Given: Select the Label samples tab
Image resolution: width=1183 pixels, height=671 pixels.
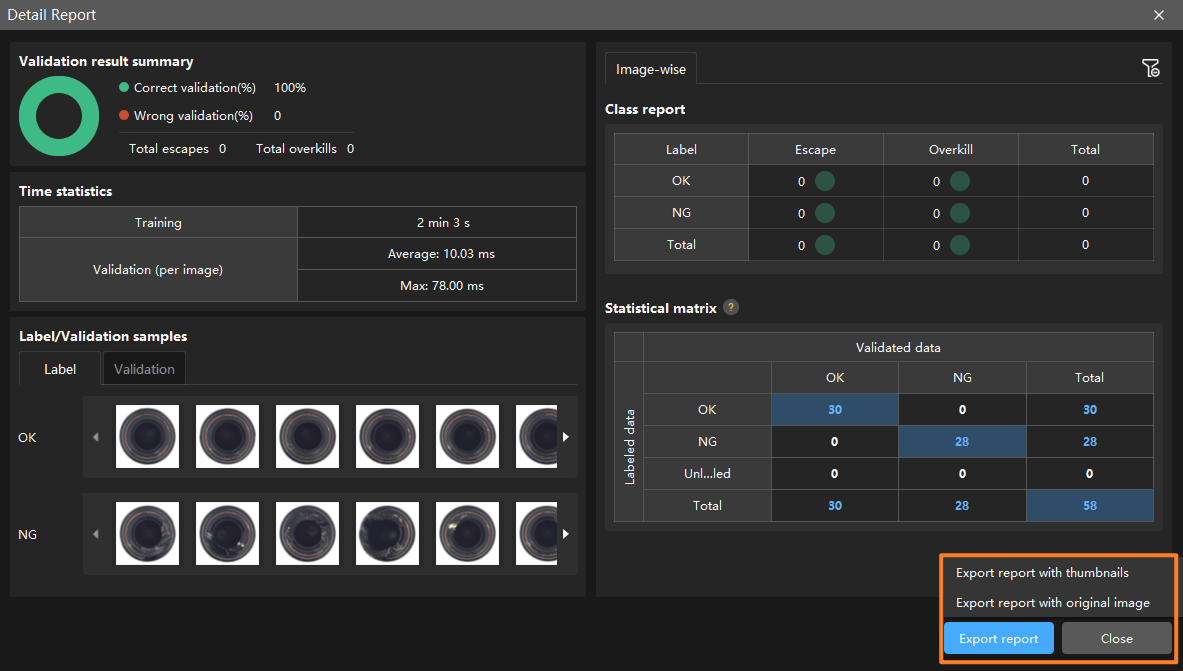Looking at the screenshot, I should click(60, 369).
